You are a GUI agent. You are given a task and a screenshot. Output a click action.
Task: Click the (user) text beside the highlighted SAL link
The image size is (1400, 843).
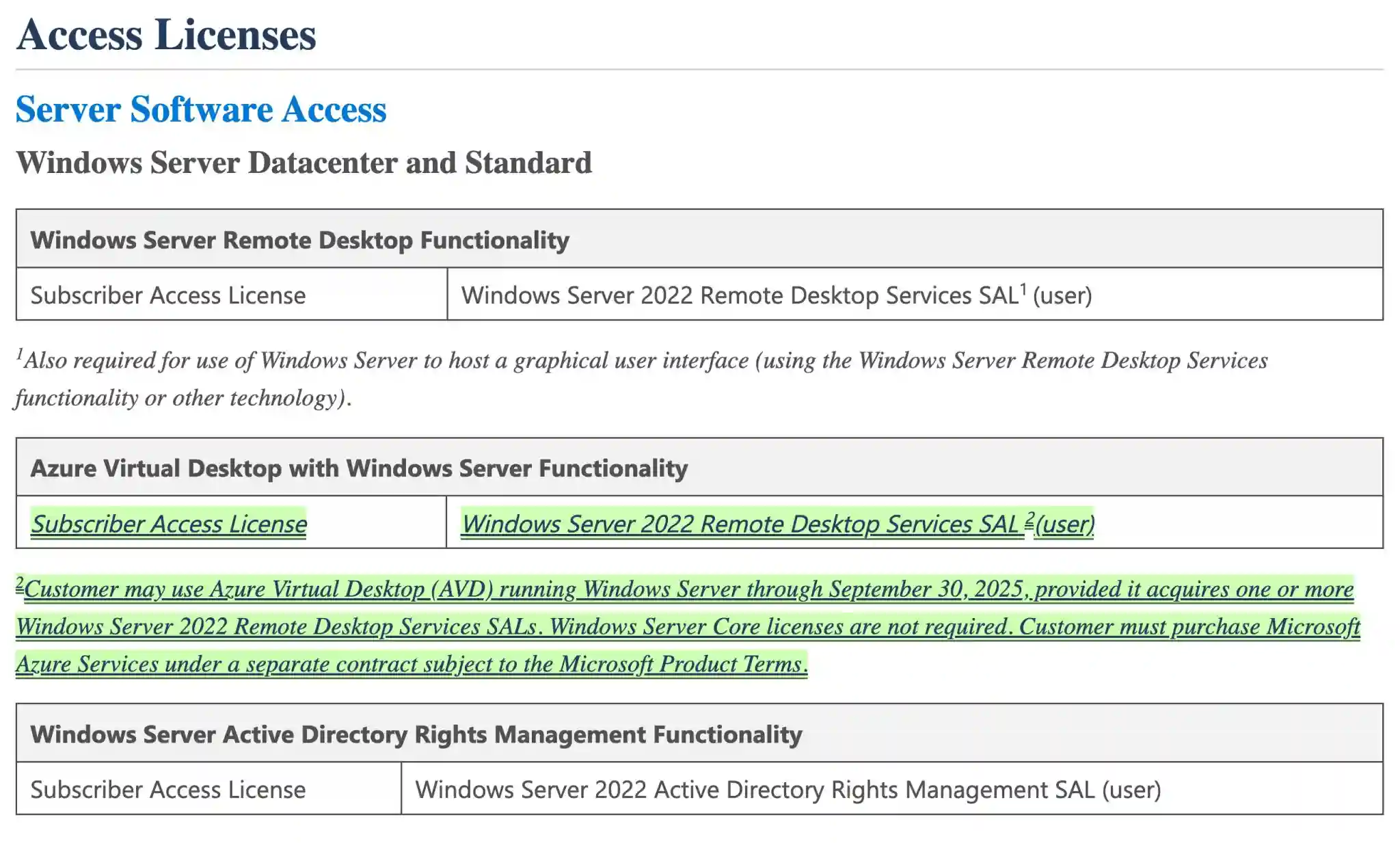(1064, 524)
